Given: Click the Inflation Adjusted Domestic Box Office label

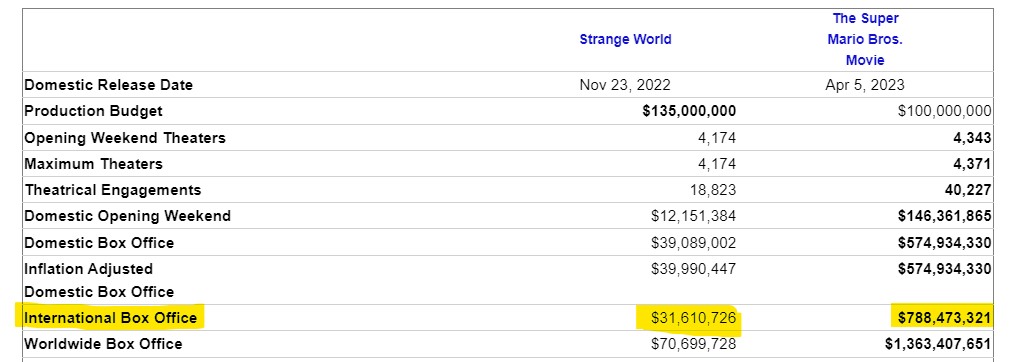Looking at the screenshot, I should click(x=99, y=280).
